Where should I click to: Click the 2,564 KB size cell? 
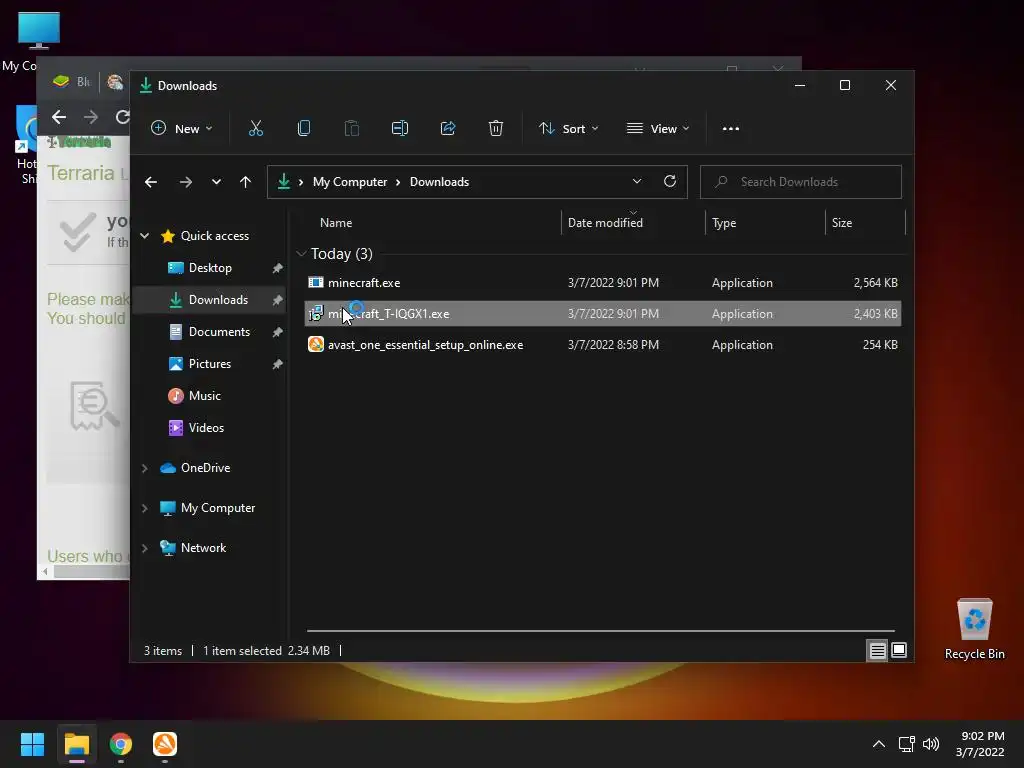pyautogui.click(x=875, y=283)
